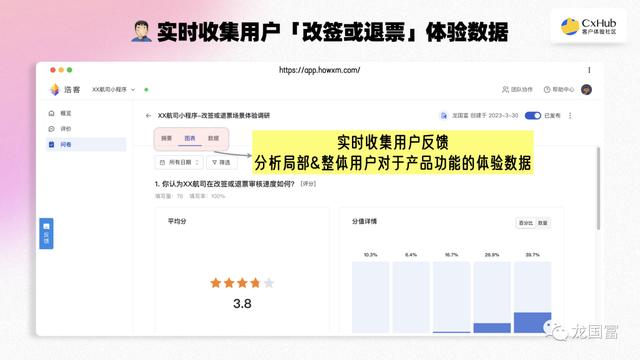Image resolution: width=640 pixels, height=360 pixels.
Task: Click the vertical scrollbar of the page
Action: tap(598, 188)
